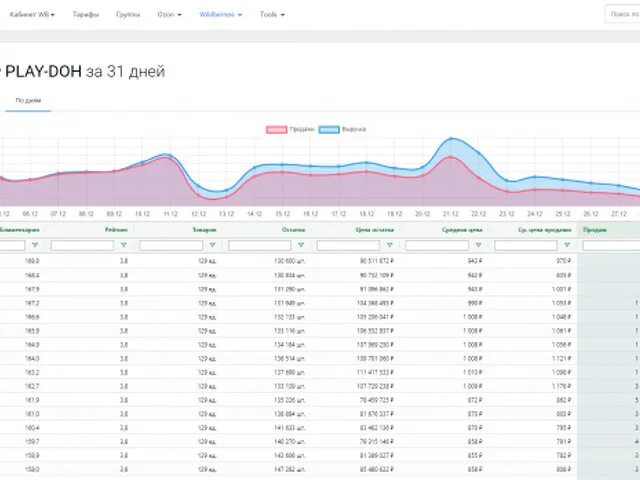This screenshot has height=480, width=640.
Task: Click the Ср. цена продажи filter input
Action: click(526, 245)
